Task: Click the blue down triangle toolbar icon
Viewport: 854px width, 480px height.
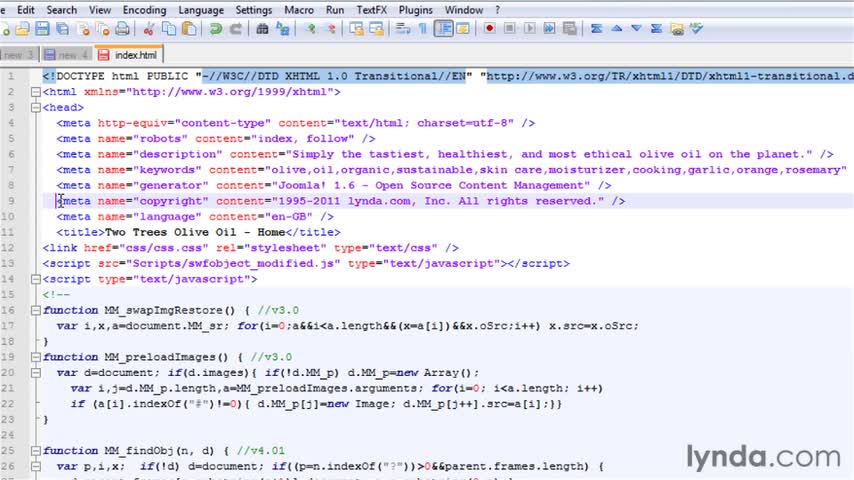Action: (636, 29)
